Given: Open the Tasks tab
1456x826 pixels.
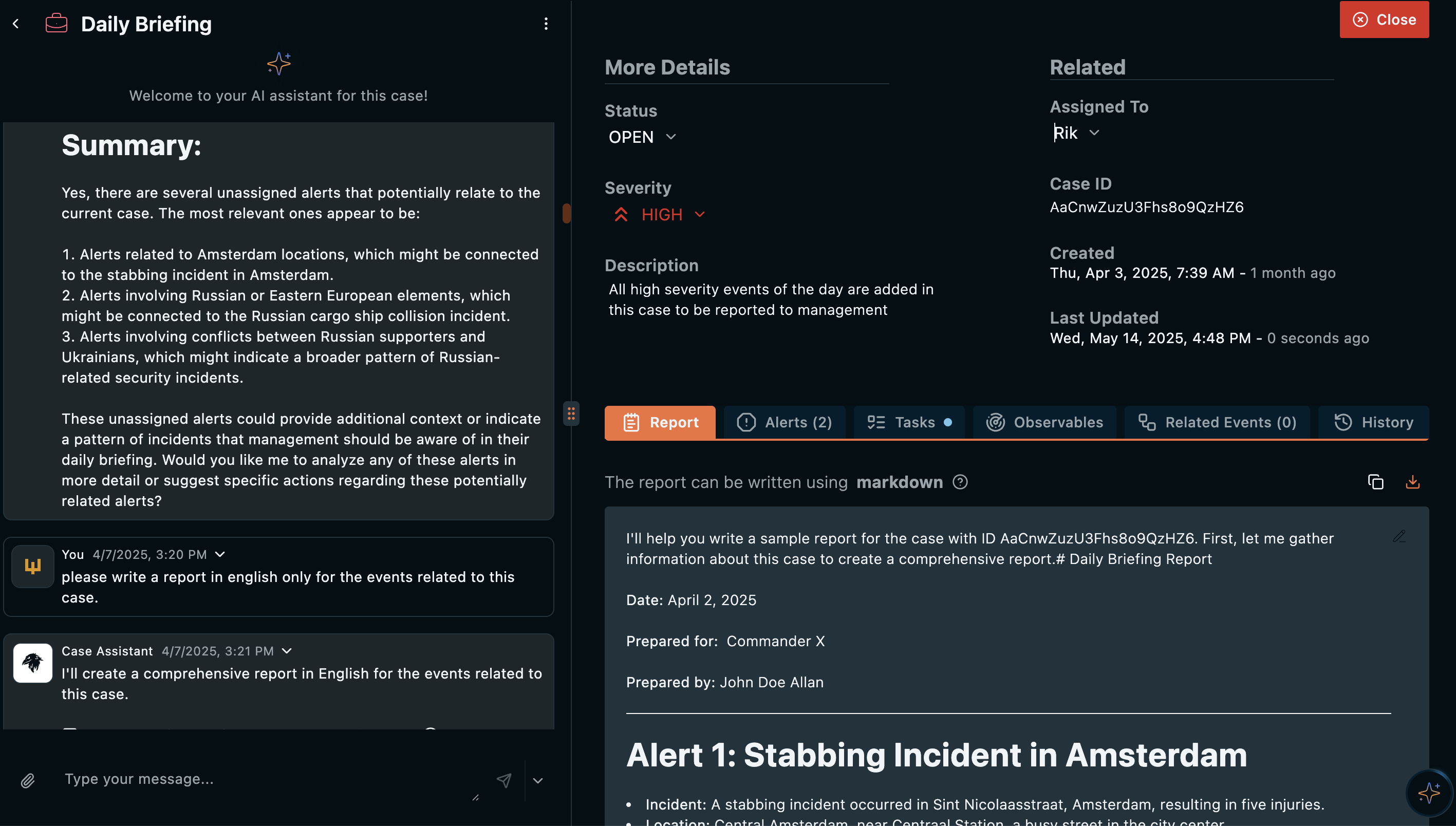Looking at the screenshot, I should [x=908, y=423].
